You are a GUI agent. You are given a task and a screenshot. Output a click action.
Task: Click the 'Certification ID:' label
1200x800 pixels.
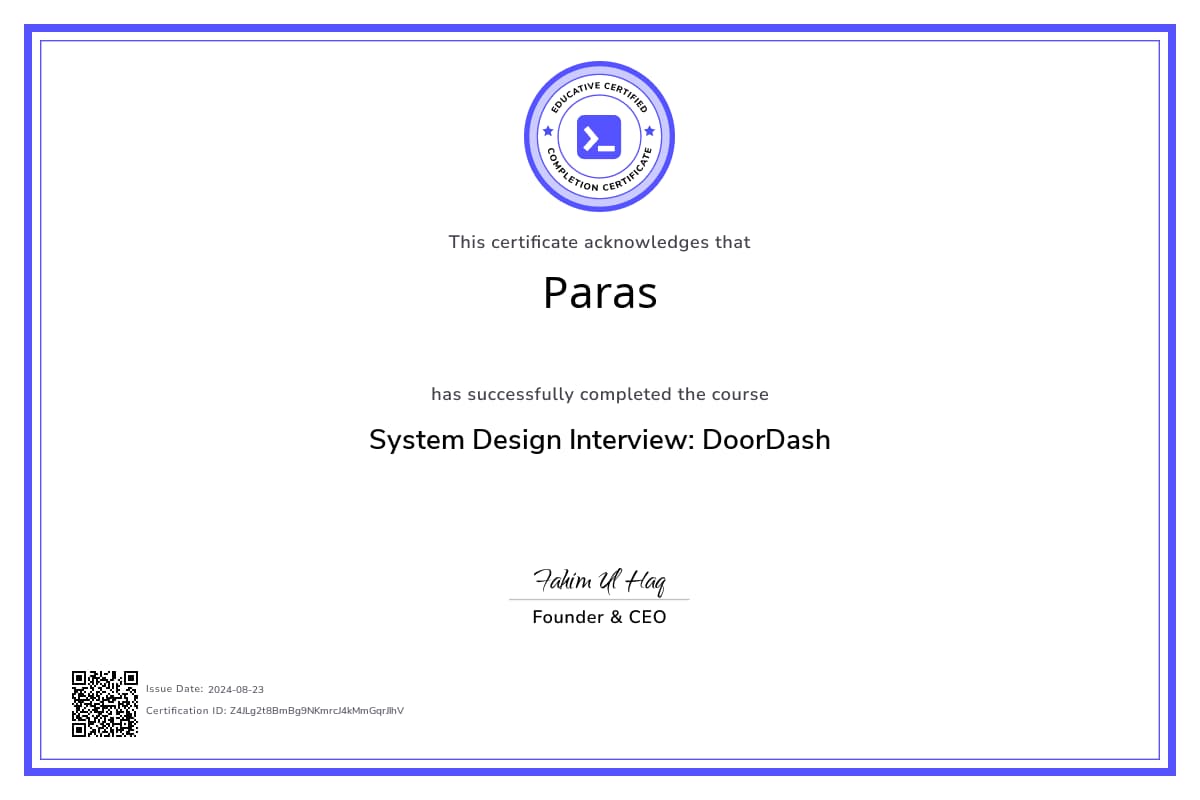186,711
